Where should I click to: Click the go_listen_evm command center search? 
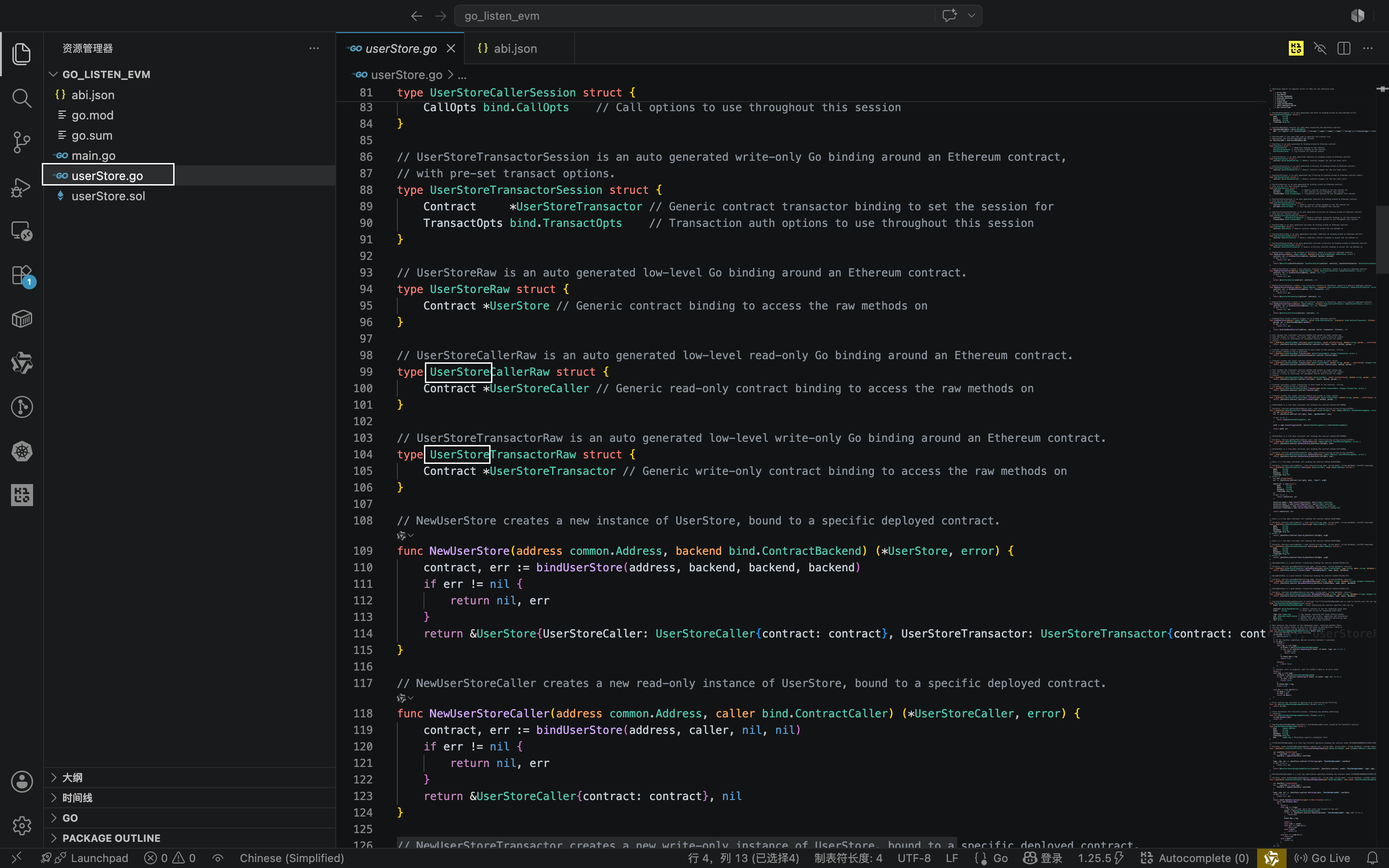[694, 16]
